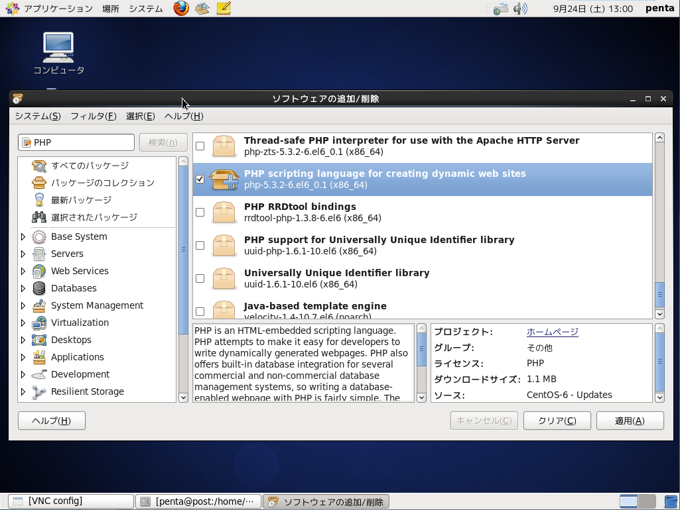This screenshot has height=510, width=680.
Task: Click the Databases cylinder icon
Action: click(x=39, y=288)
